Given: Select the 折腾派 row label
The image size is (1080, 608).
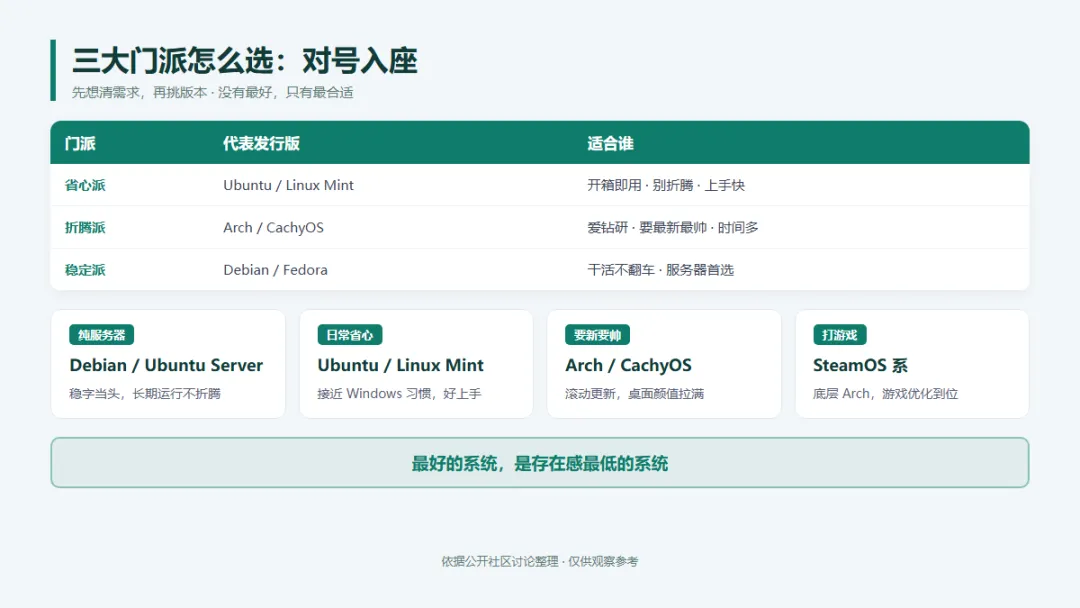Looking at the screenshot, I should [x=85, y=227].
